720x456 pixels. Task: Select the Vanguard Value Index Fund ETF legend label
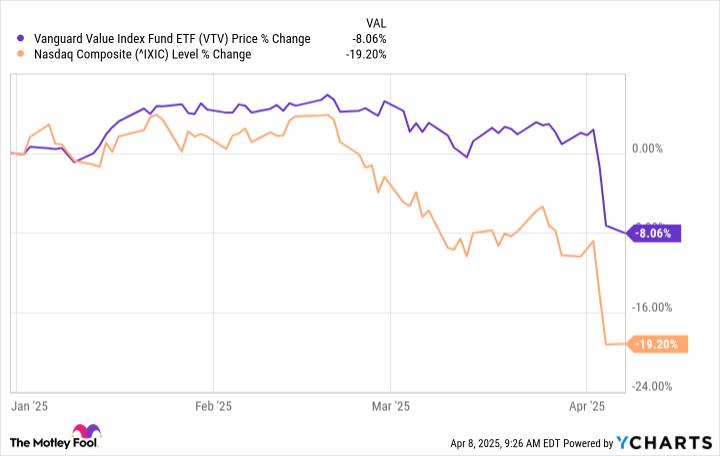(172, 39)
